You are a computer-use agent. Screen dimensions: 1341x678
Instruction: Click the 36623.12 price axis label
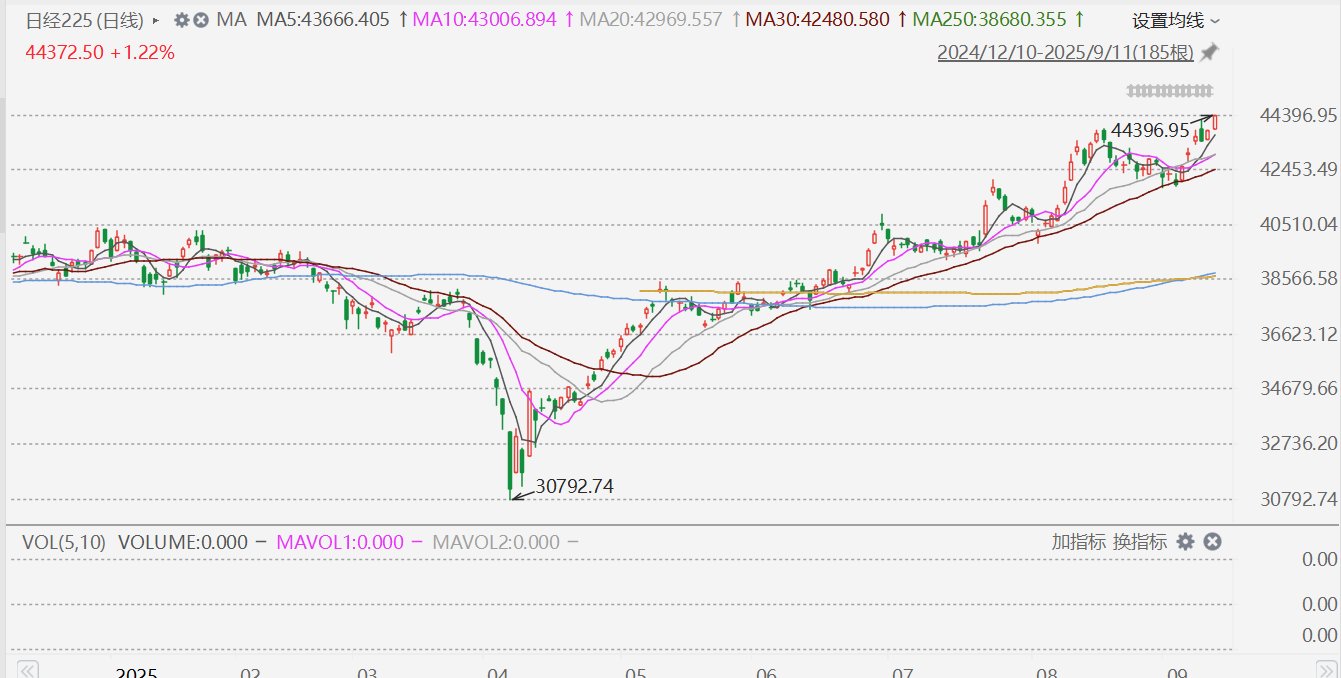pos(1299,333)
